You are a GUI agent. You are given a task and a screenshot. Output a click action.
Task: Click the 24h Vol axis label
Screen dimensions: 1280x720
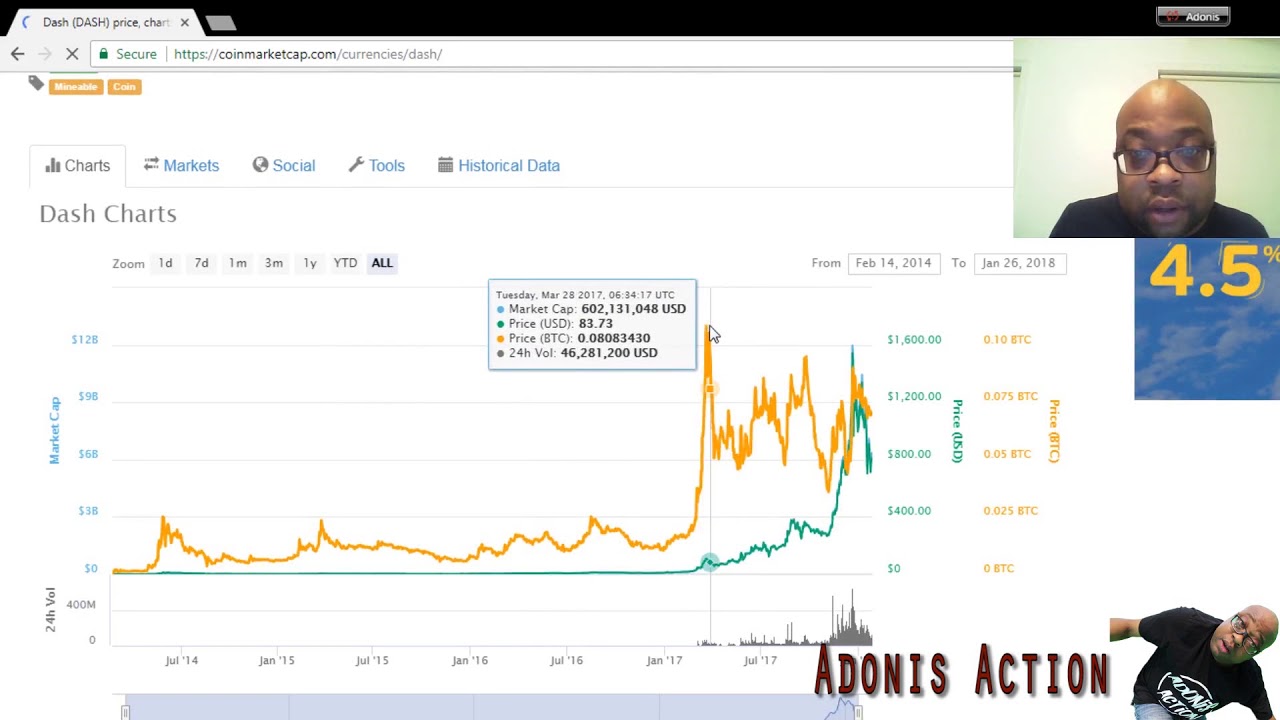51,610
